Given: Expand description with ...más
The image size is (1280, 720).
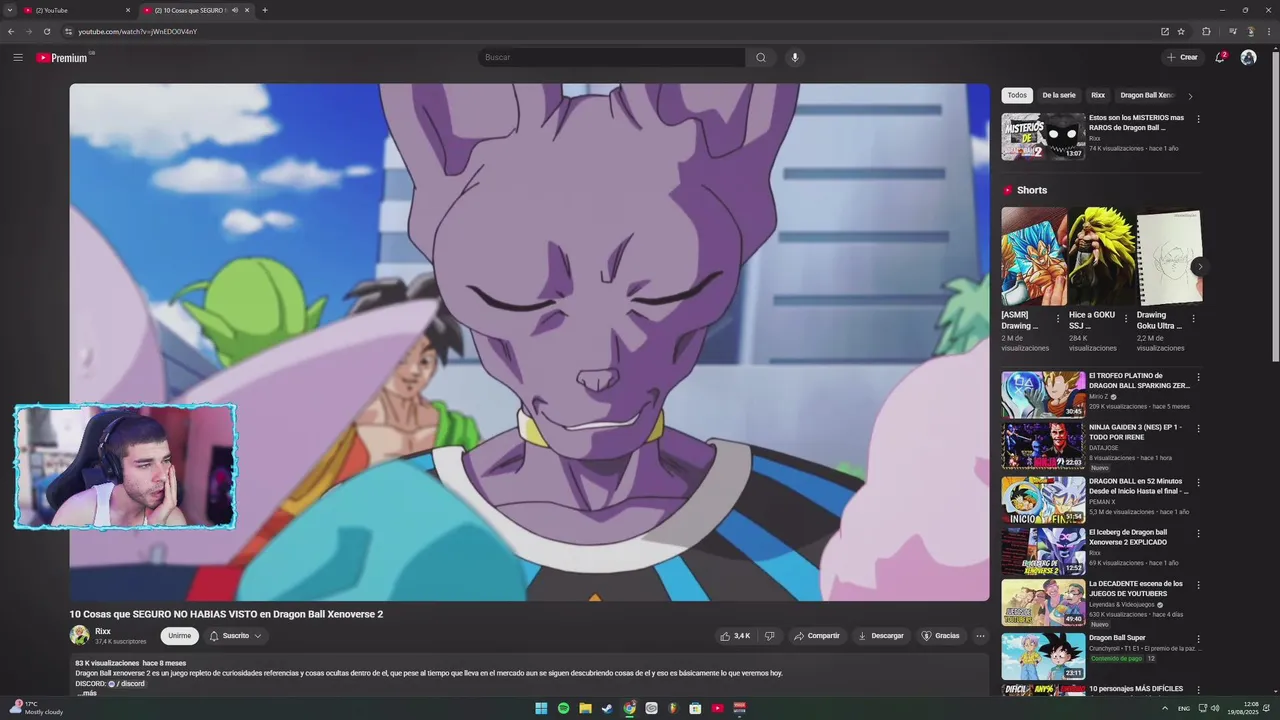Looking at the screenshot, I should coord(87,693).
